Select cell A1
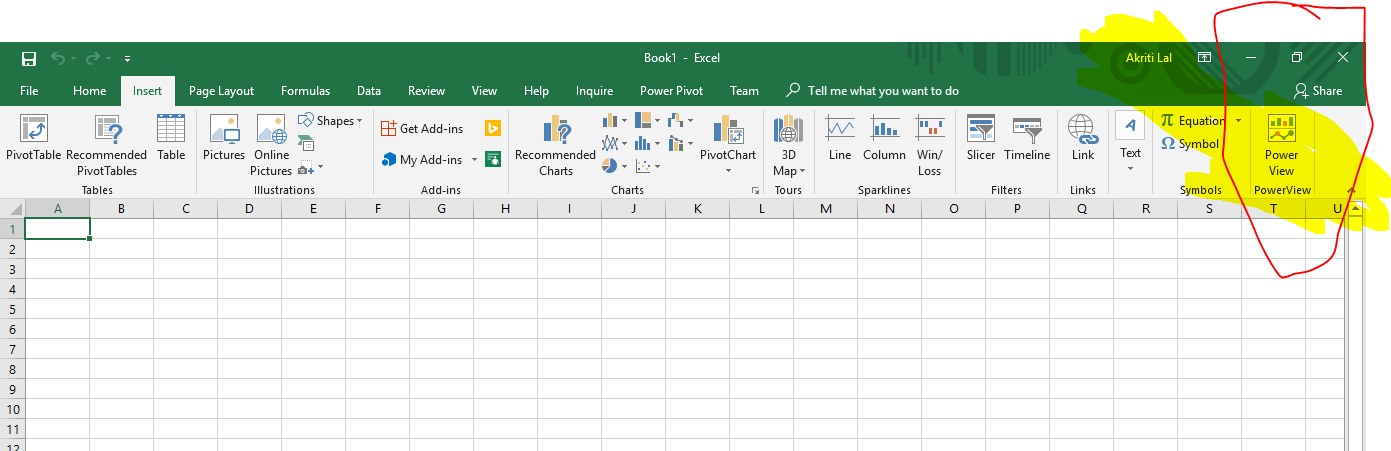 point(57,228)
